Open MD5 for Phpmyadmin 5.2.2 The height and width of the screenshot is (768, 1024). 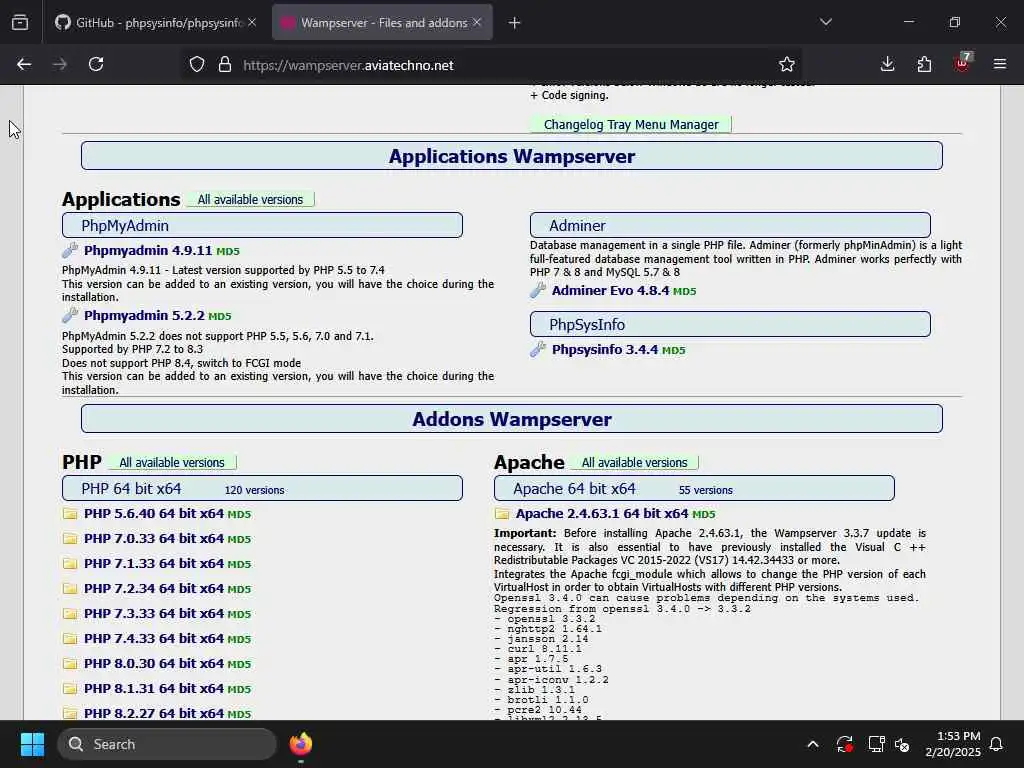(x=220, y=317)
